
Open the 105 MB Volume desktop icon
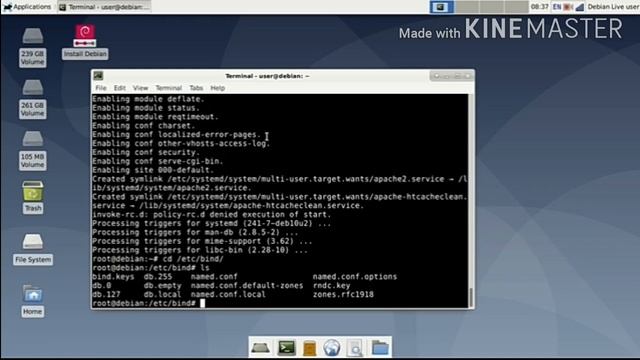pyautogui.click(x=33, y=150)
